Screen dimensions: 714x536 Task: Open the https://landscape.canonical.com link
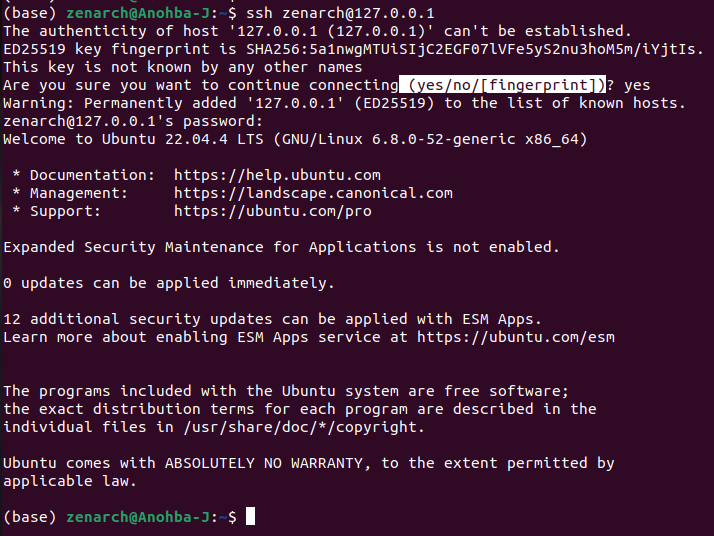[313, 193]
